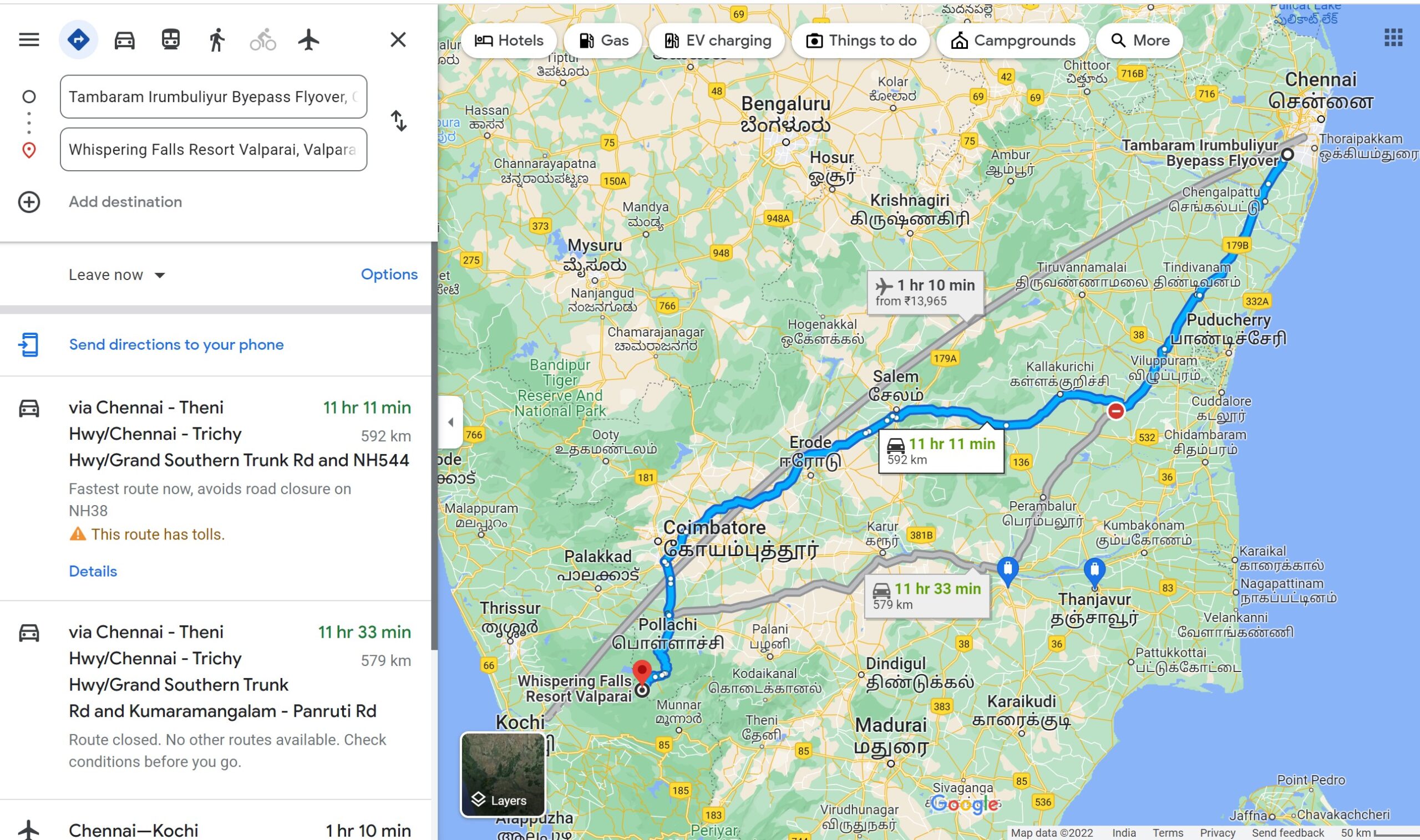Screen dimensions: 1420x840
Task: Filter map by EV charging
Action: [717, 40]
